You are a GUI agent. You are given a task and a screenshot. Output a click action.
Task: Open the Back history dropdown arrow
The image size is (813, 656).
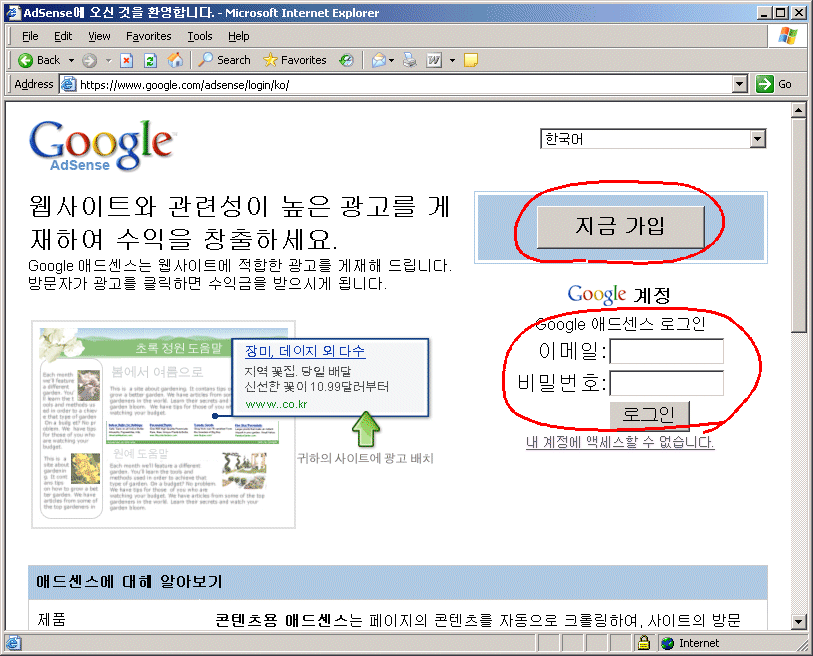71,60
